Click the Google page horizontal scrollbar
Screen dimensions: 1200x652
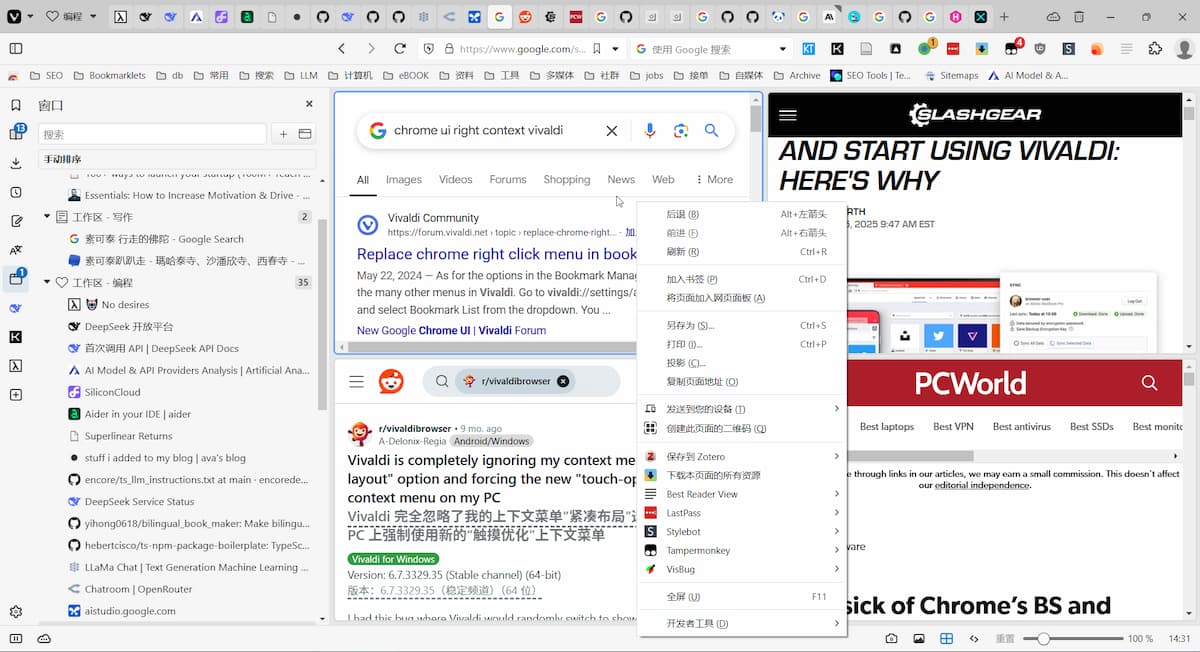[491, 347]
